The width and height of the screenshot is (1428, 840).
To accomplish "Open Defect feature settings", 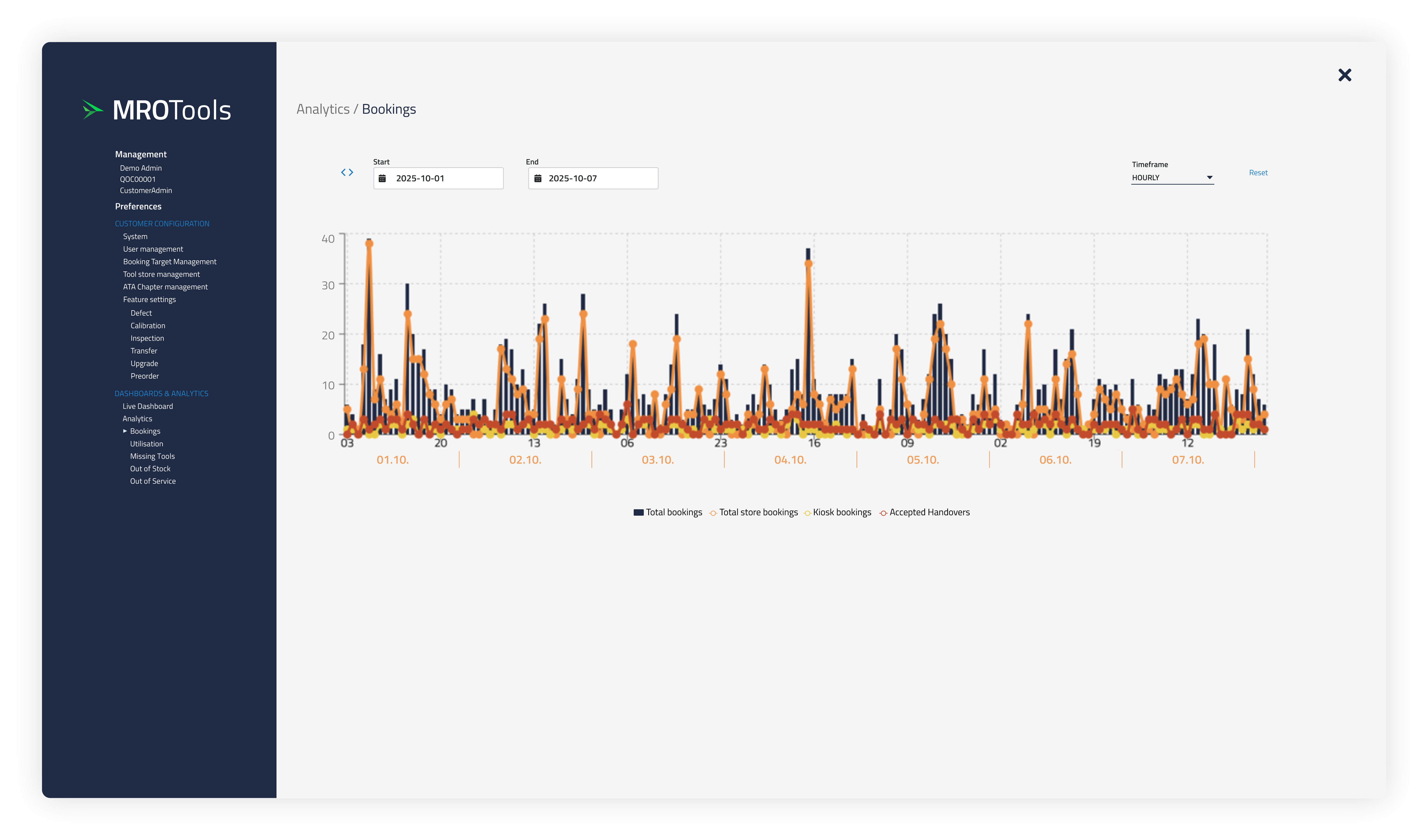I will (x=141, y=313).
